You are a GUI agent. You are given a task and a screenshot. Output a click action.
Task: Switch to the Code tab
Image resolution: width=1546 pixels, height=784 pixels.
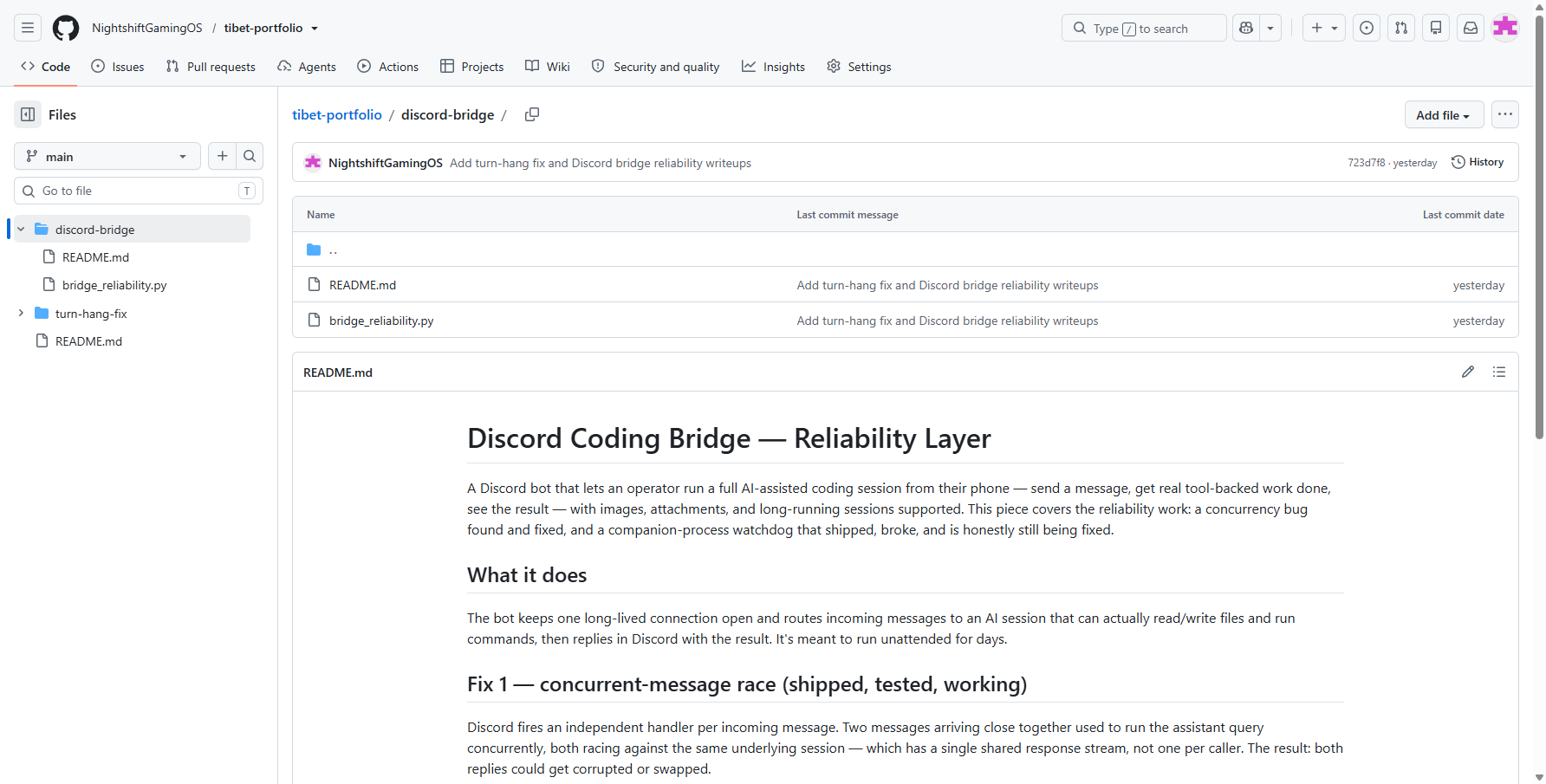pos(45,67)
